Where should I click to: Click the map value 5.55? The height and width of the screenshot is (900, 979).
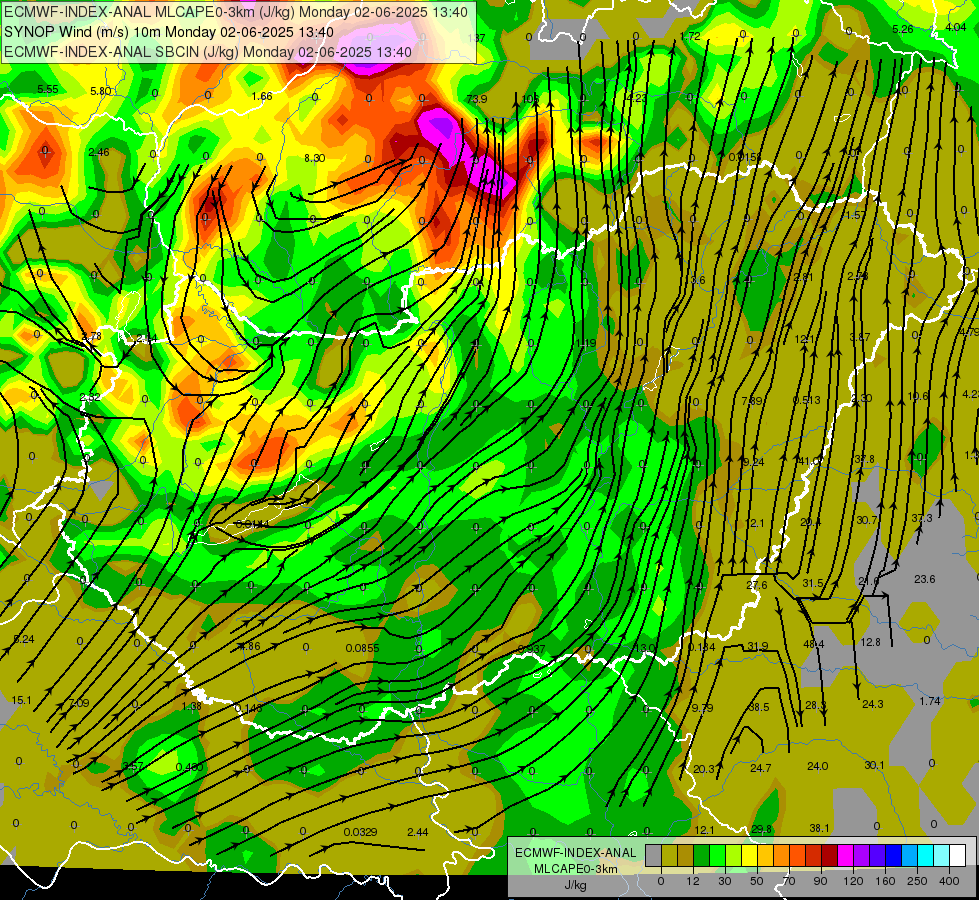pyautogui.click(x=47, y=89)
